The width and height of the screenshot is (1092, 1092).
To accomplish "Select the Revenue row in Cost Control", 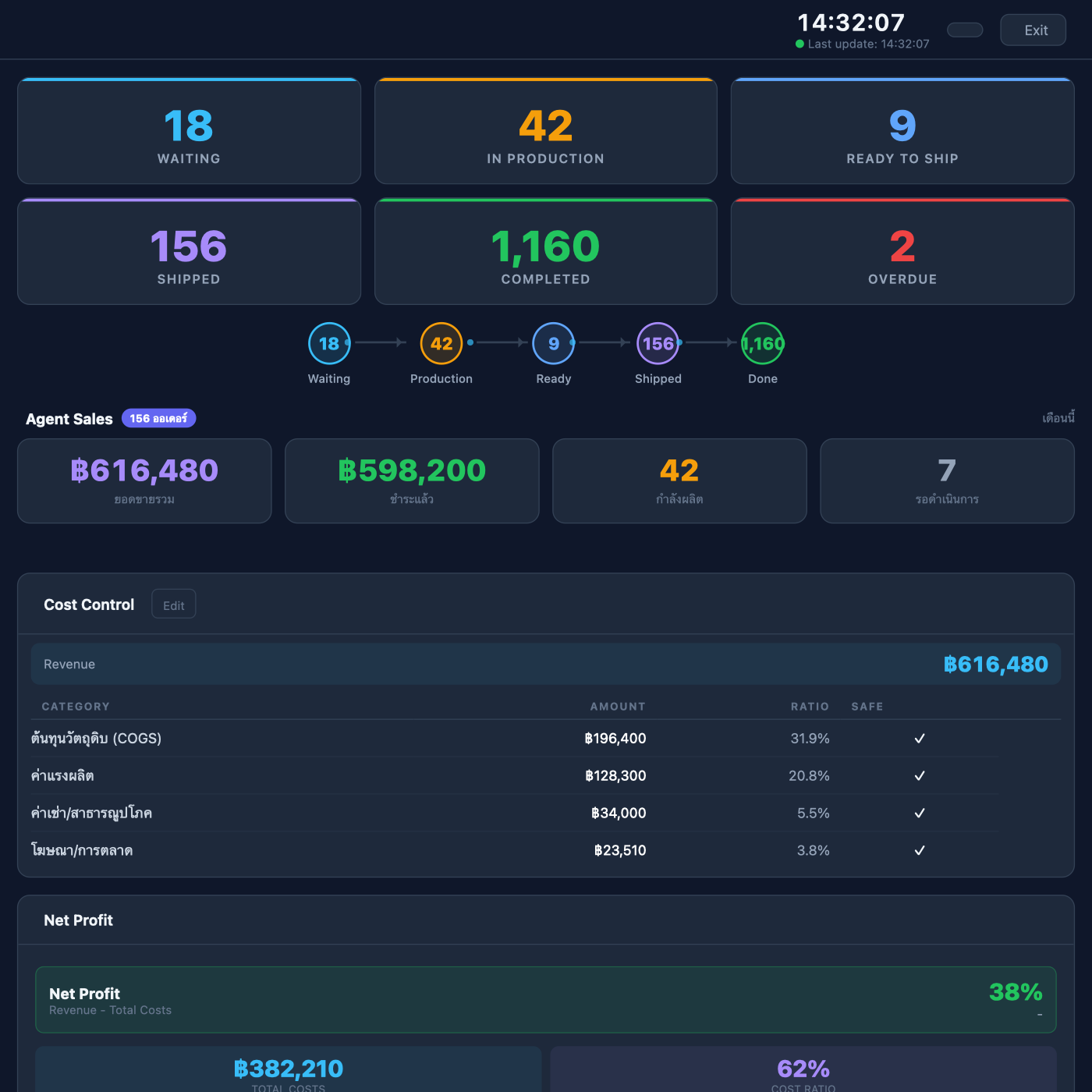I will click(x=546, y=665).
